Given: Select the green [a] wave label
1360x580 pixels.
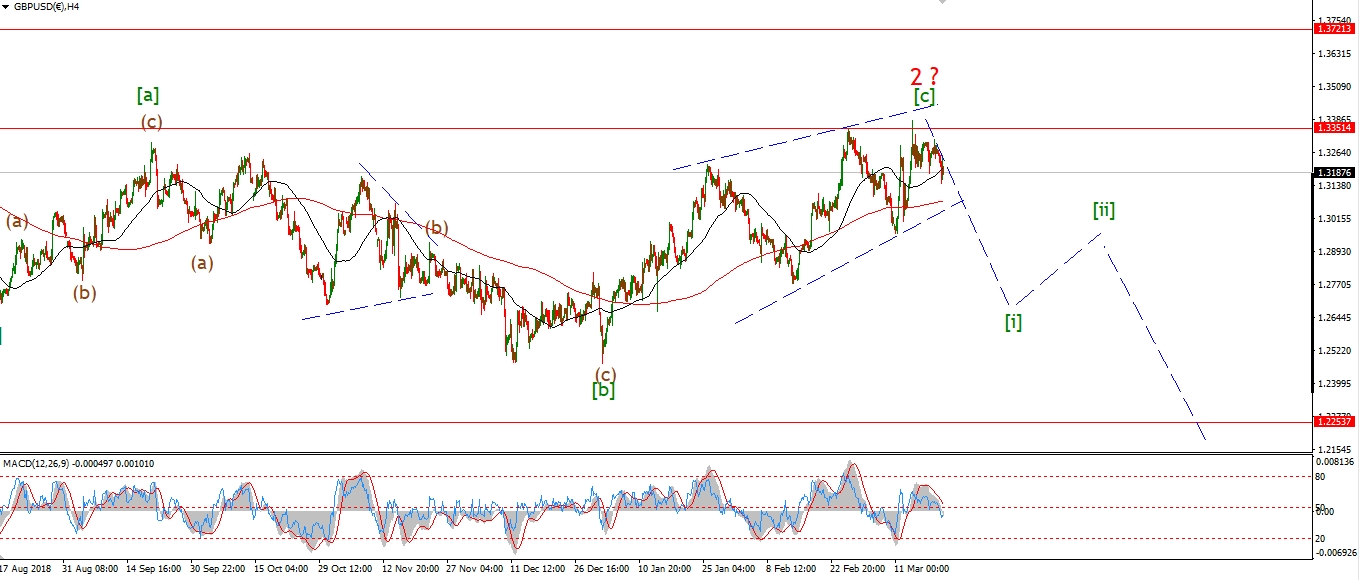Looking at the screenshot, I should (x=148, y=95).
